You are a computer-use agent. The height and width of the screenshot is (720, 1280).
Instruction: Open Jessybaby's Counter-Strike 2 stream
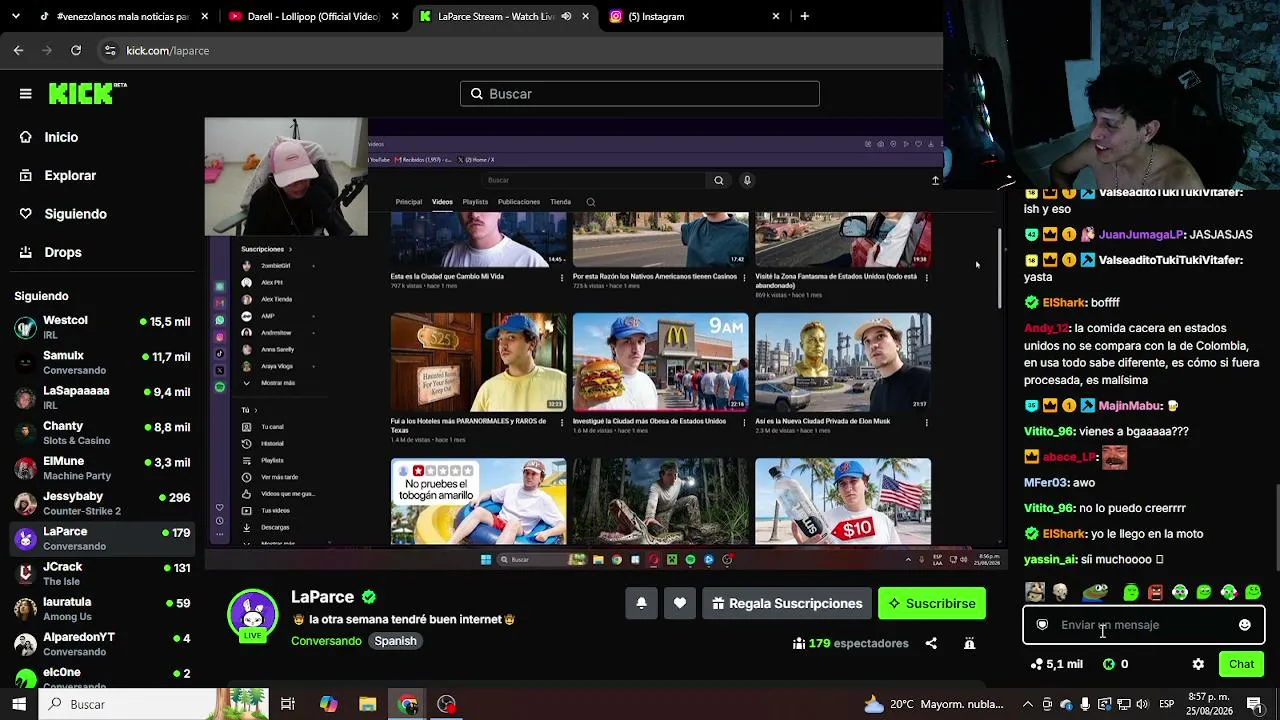(x=102, y=503)
